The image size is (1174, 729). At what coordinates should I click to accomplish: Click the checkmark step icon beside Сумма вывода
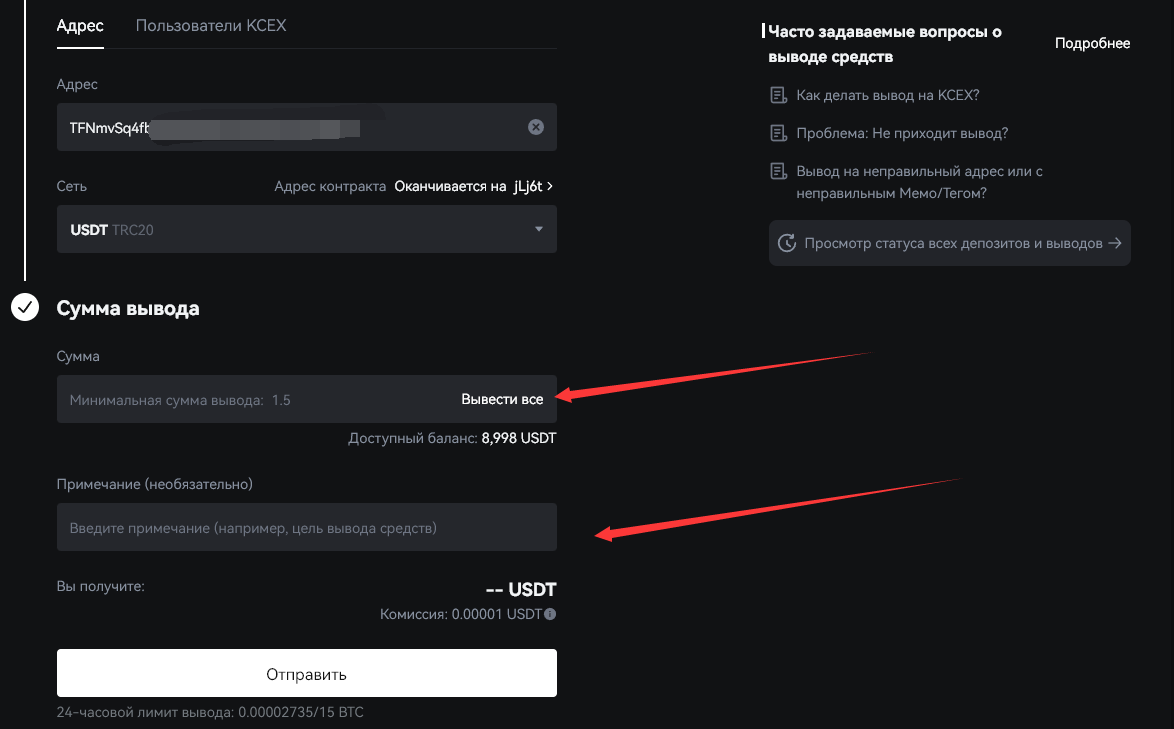pos(25,308)
